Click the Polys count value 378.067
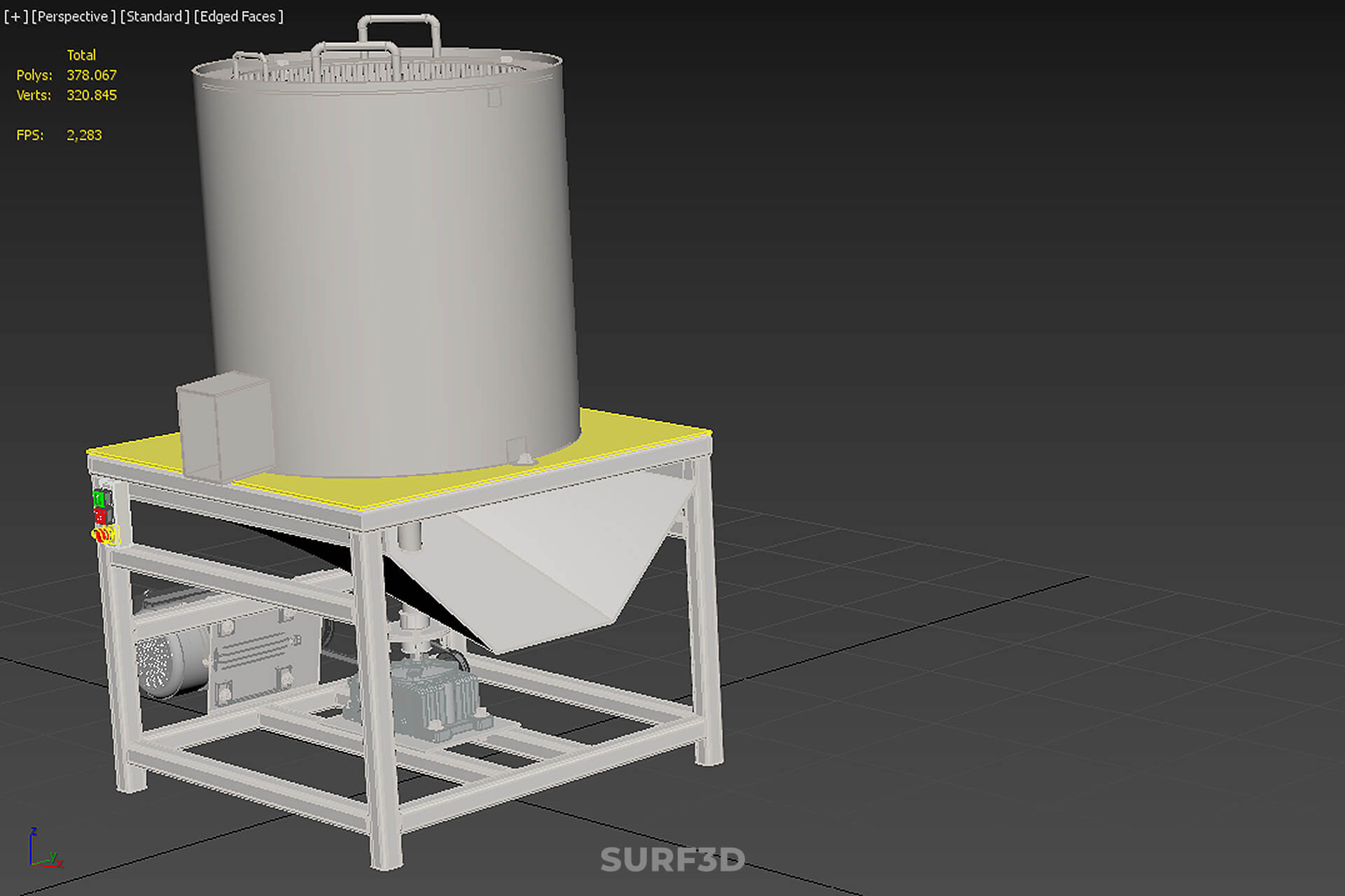Screen dimensions: 1345x896 [92, 75]
